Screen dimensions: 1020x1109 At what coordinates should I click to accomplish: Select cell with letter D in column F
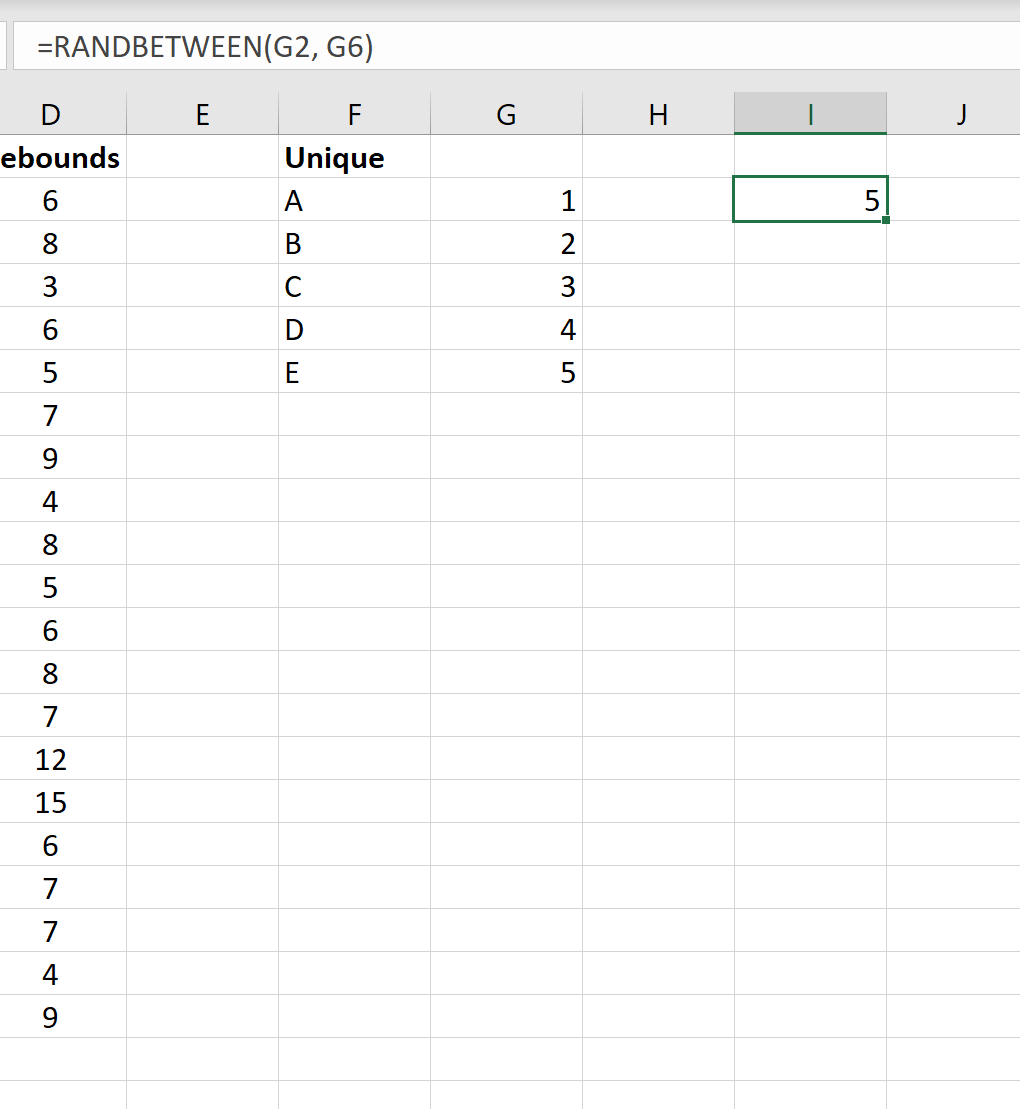point(354,331)
